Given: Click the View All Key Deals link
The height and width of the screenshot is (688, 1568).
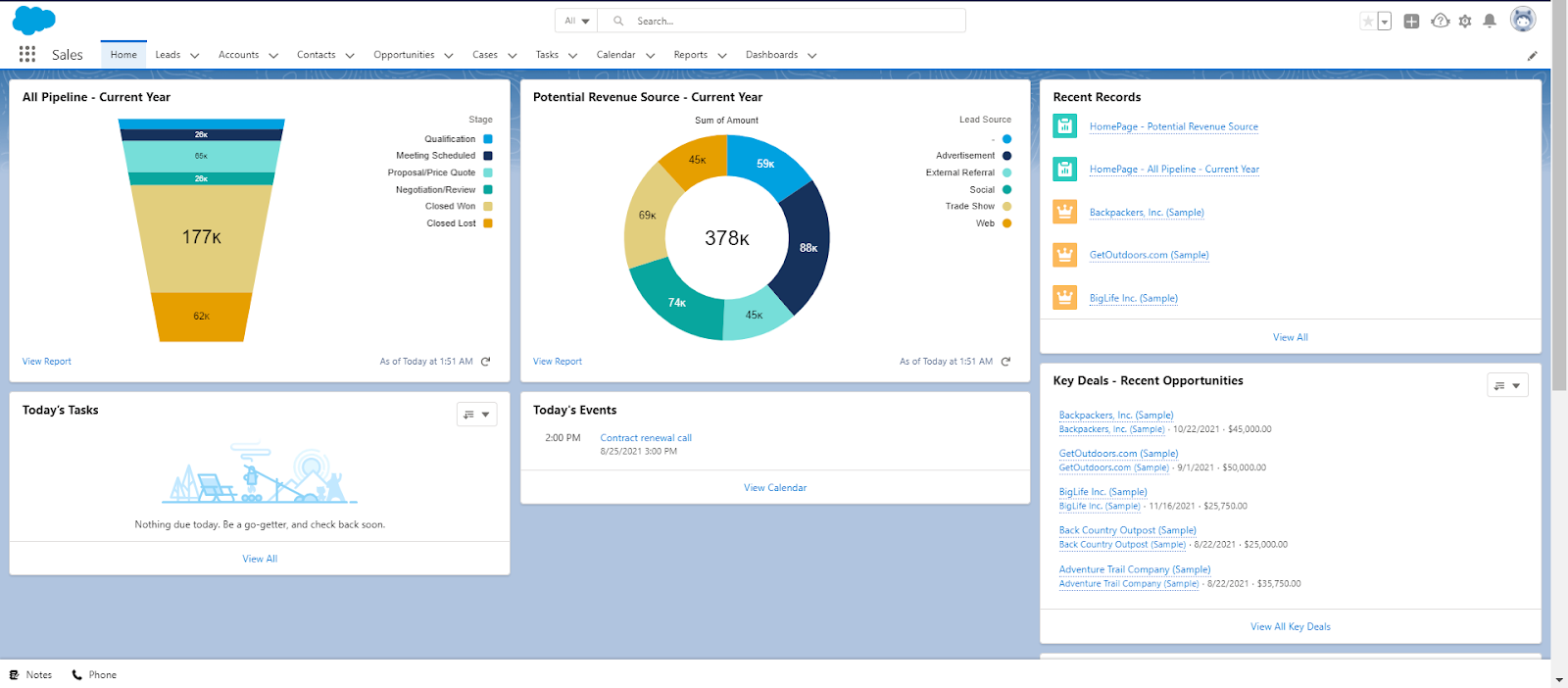Looking at the screenshot, I should pos(1290,627).
